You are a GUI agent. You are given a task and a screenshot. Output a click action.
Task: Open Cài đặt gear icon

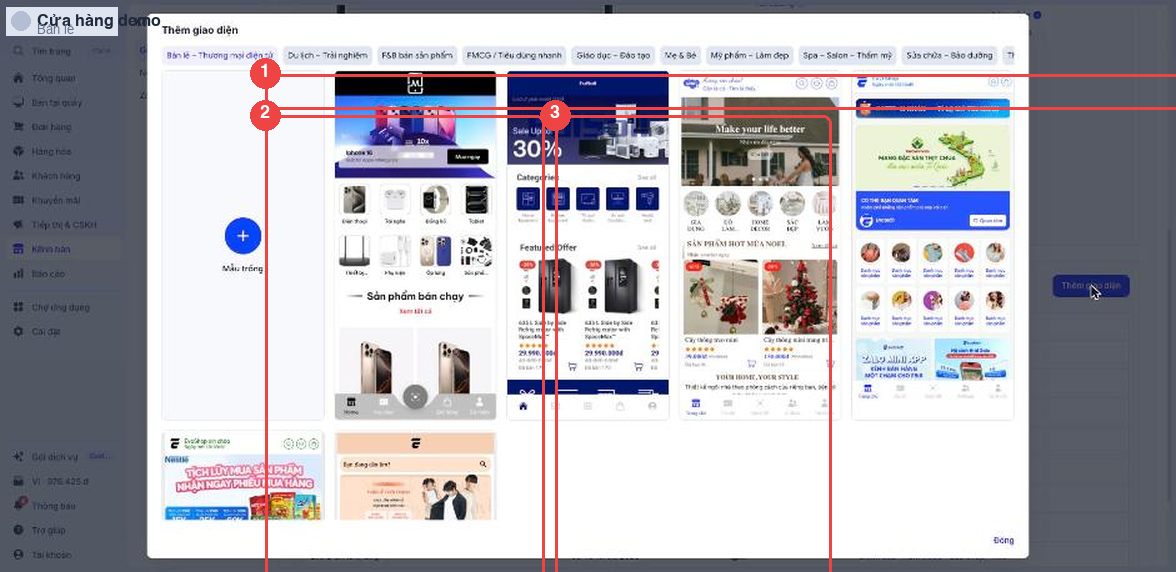click(18, 331)
